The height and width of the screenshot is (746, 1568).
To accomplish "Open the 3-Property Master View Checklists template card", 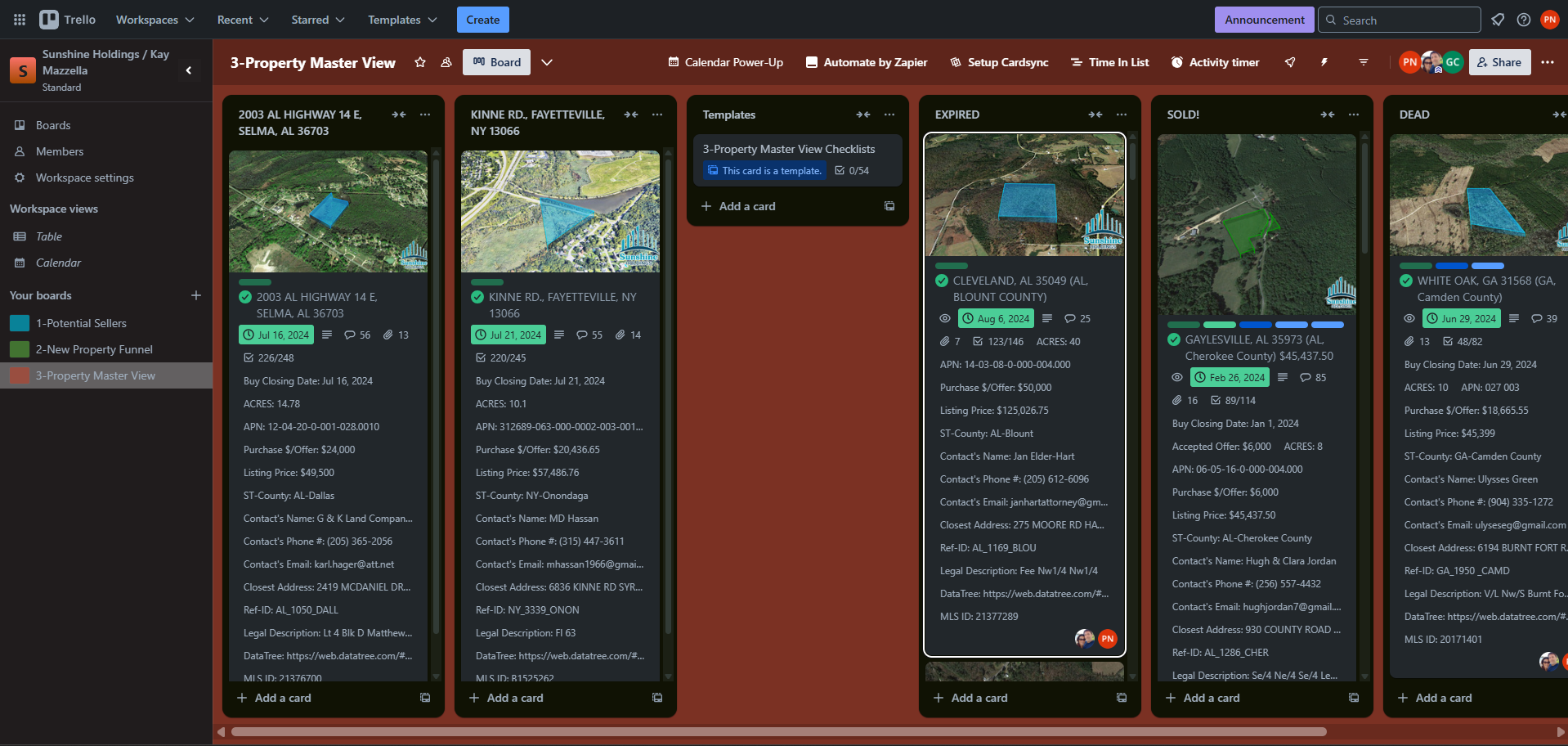I will click(798, 160).
